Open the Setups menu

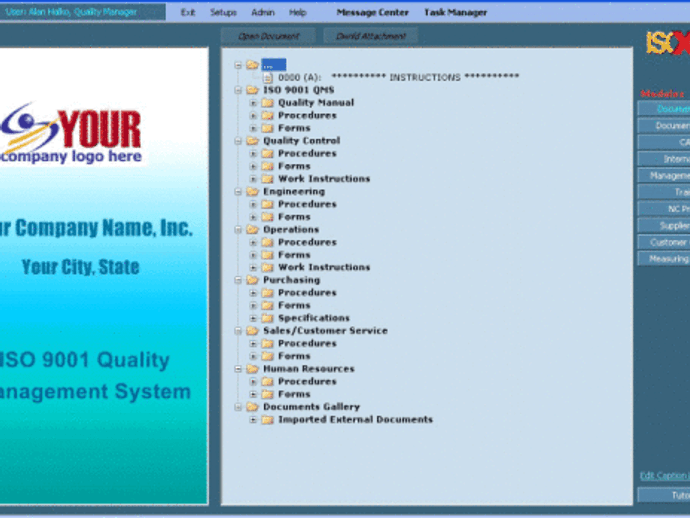(x=223, y=12)
